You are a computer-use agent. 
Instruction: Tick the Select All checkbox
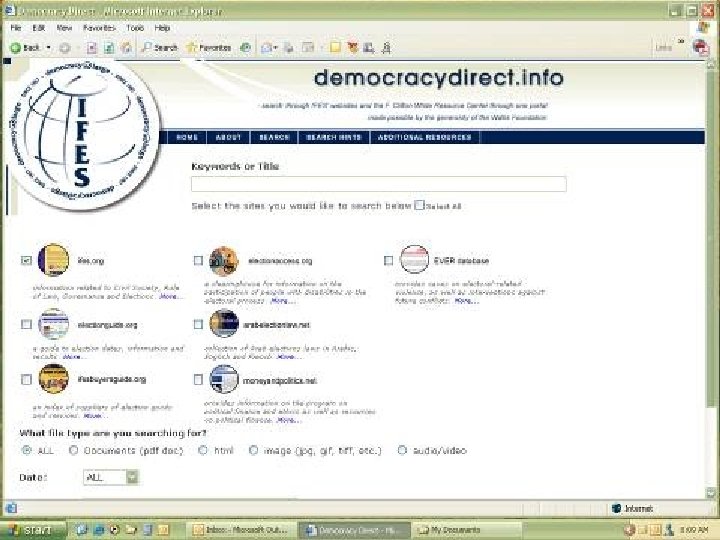coord(419,205)
